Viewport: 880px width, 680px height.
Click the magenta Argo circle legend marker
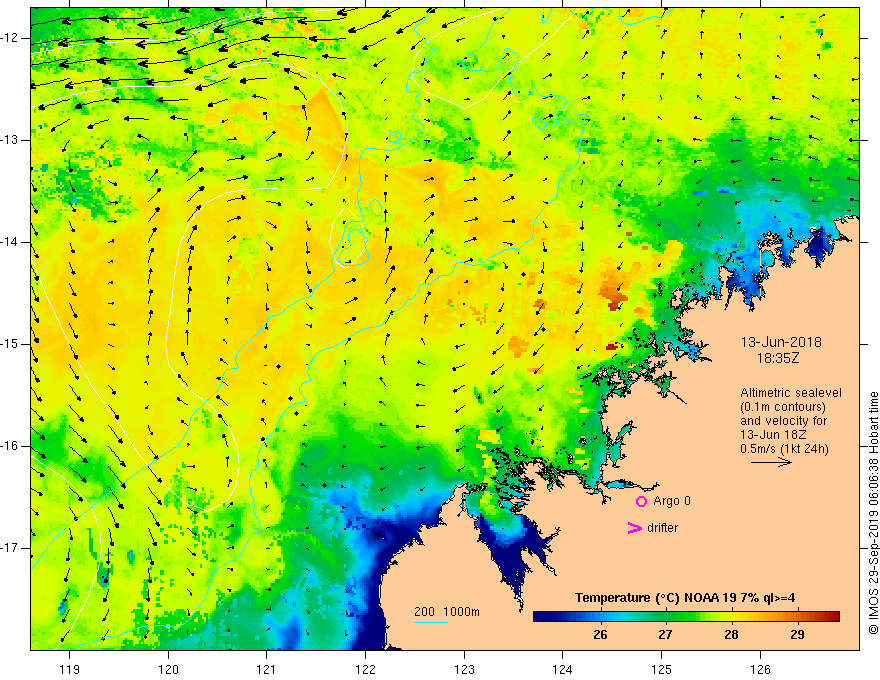(641, 502)
